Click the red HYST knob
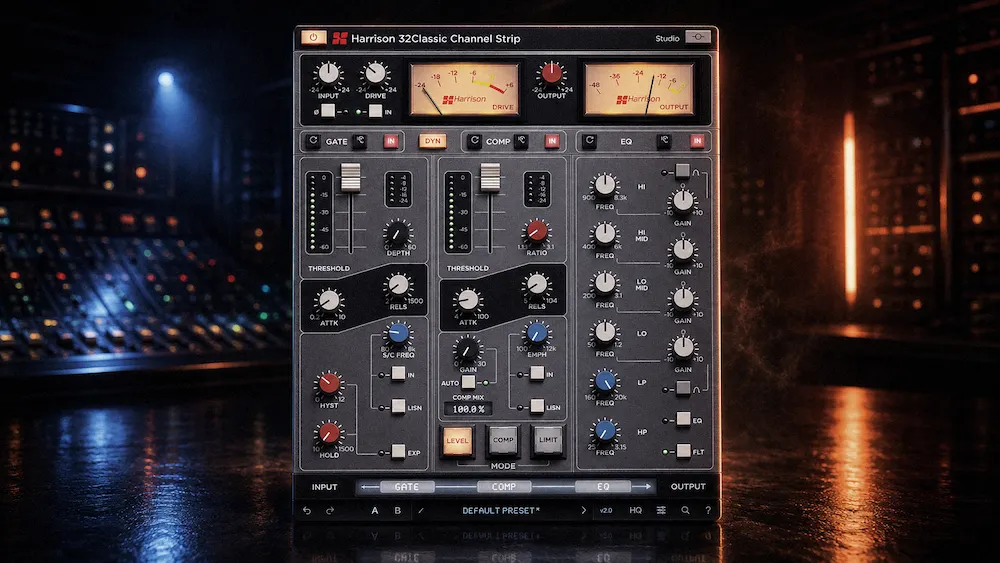 coord(329,383)
